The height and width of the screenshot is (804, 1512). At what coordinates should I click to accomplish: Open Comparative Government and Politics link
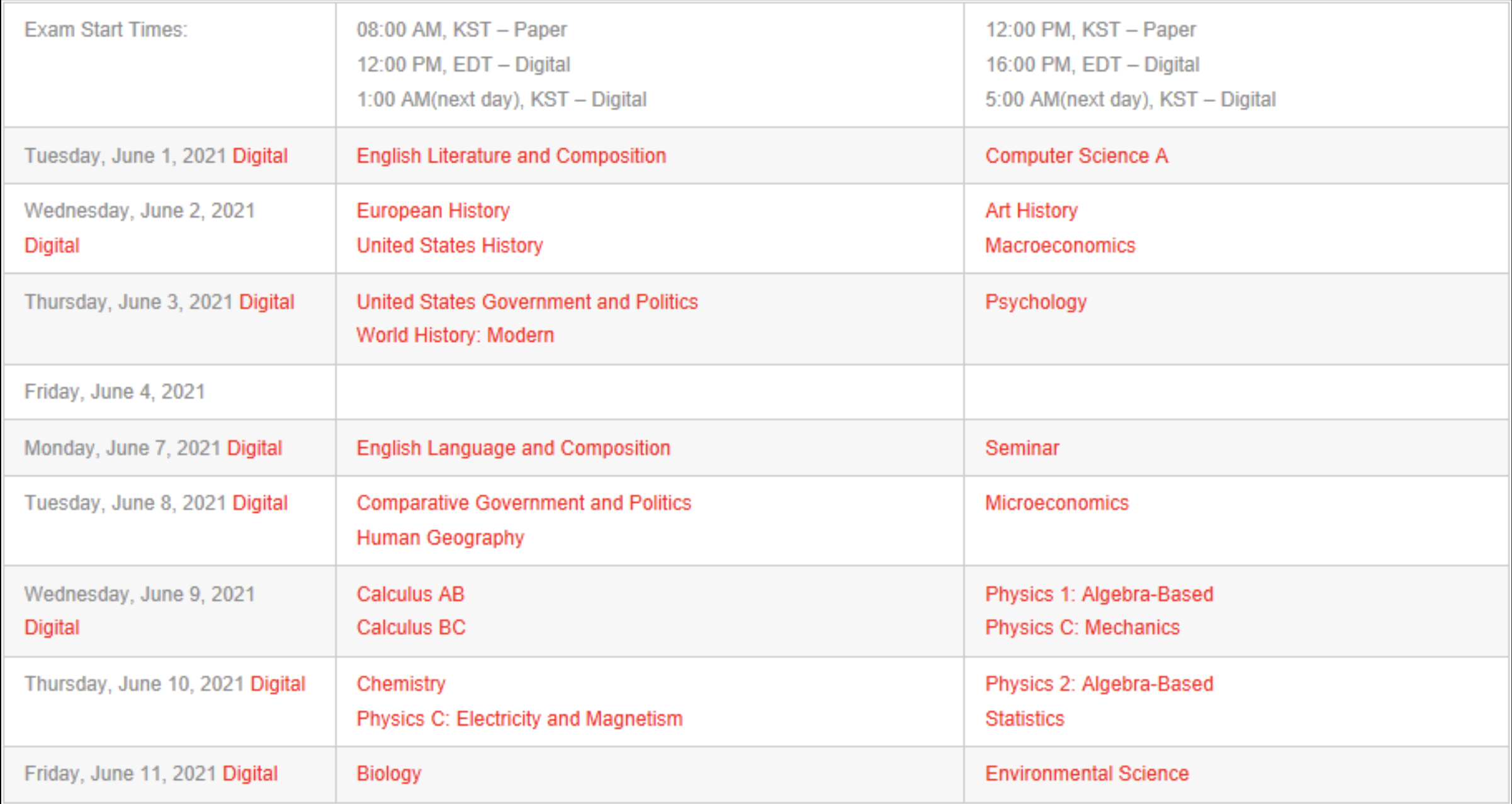click(524, 502)
